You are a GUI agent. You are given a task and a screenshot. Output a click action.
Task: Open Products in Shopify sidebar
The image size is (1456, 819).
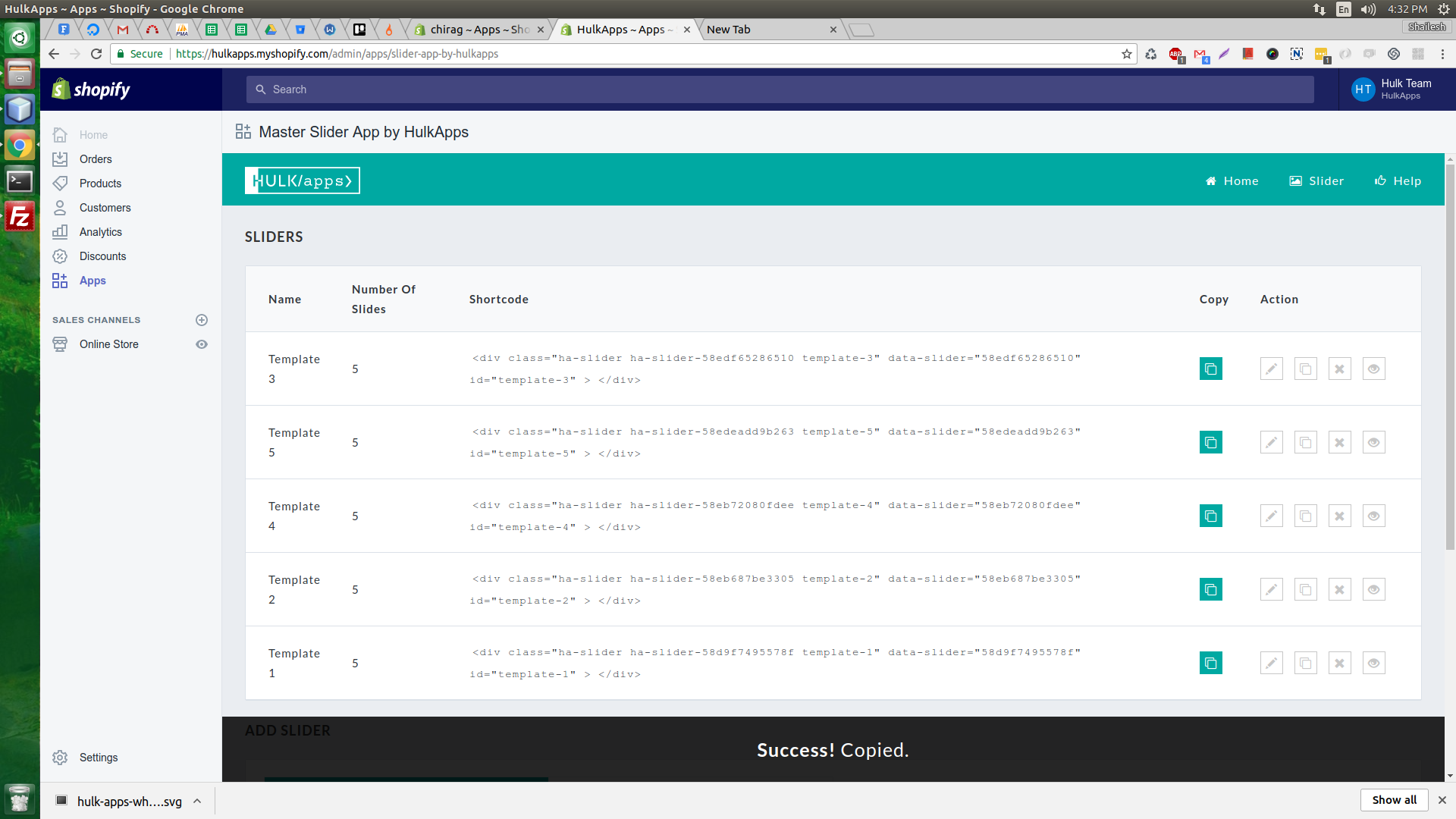click(x=86, y=184)
